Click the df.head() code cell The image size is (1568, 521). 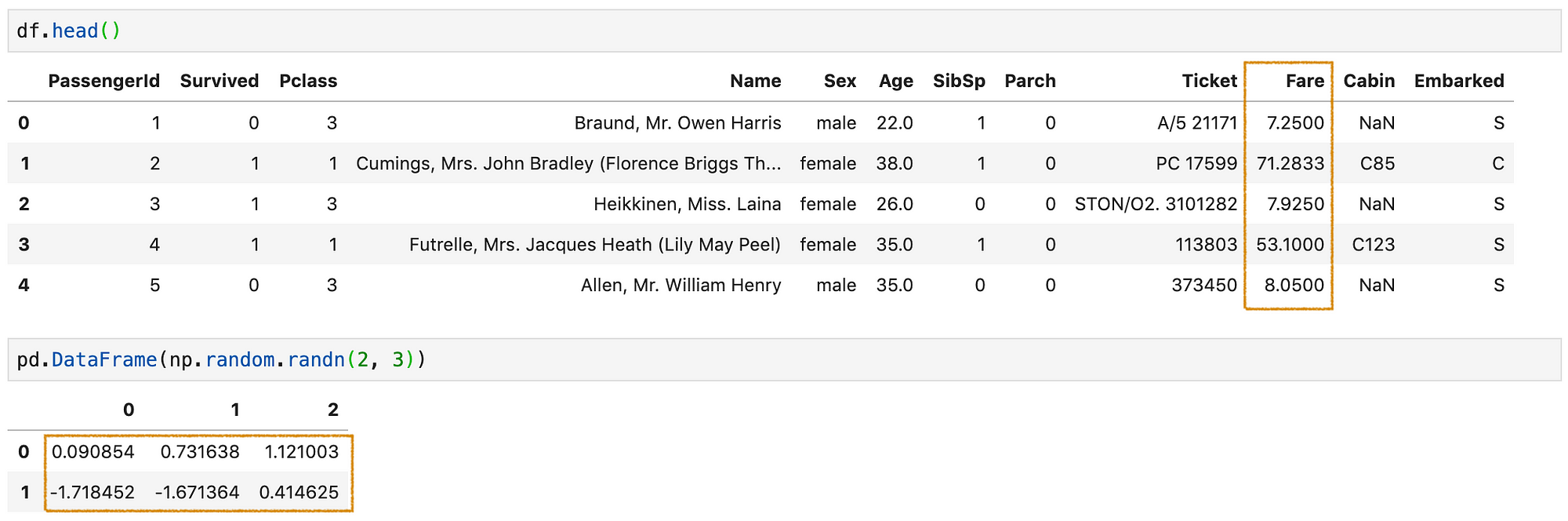pos(784,31)
